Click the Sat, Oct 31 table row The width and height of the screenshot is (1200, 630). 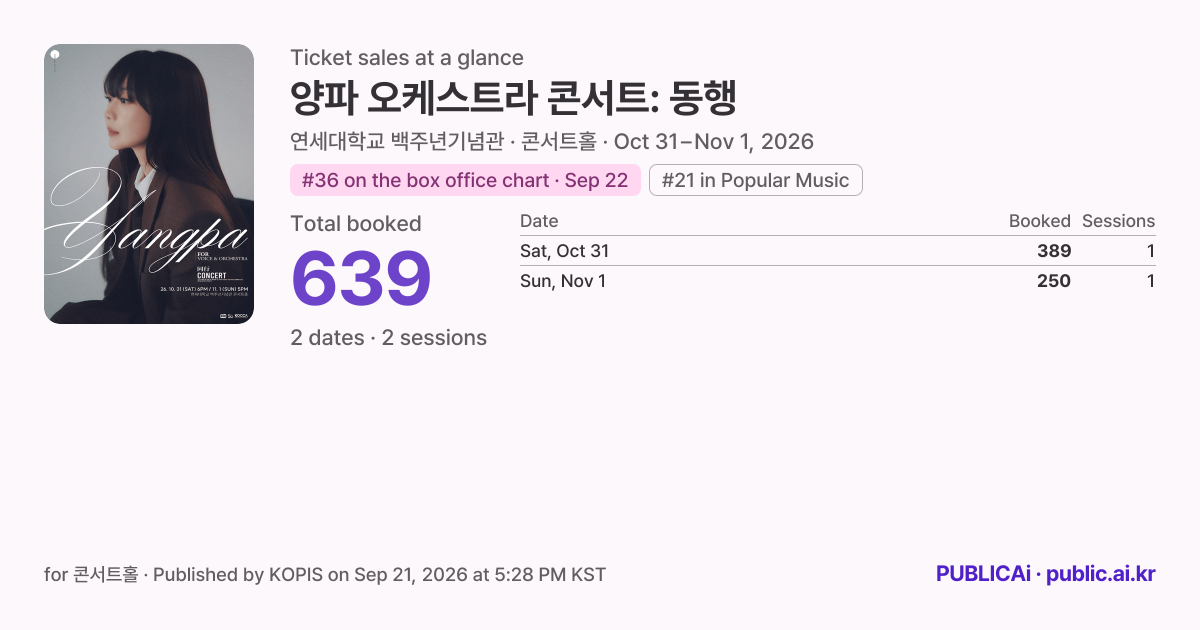point(837,251)
